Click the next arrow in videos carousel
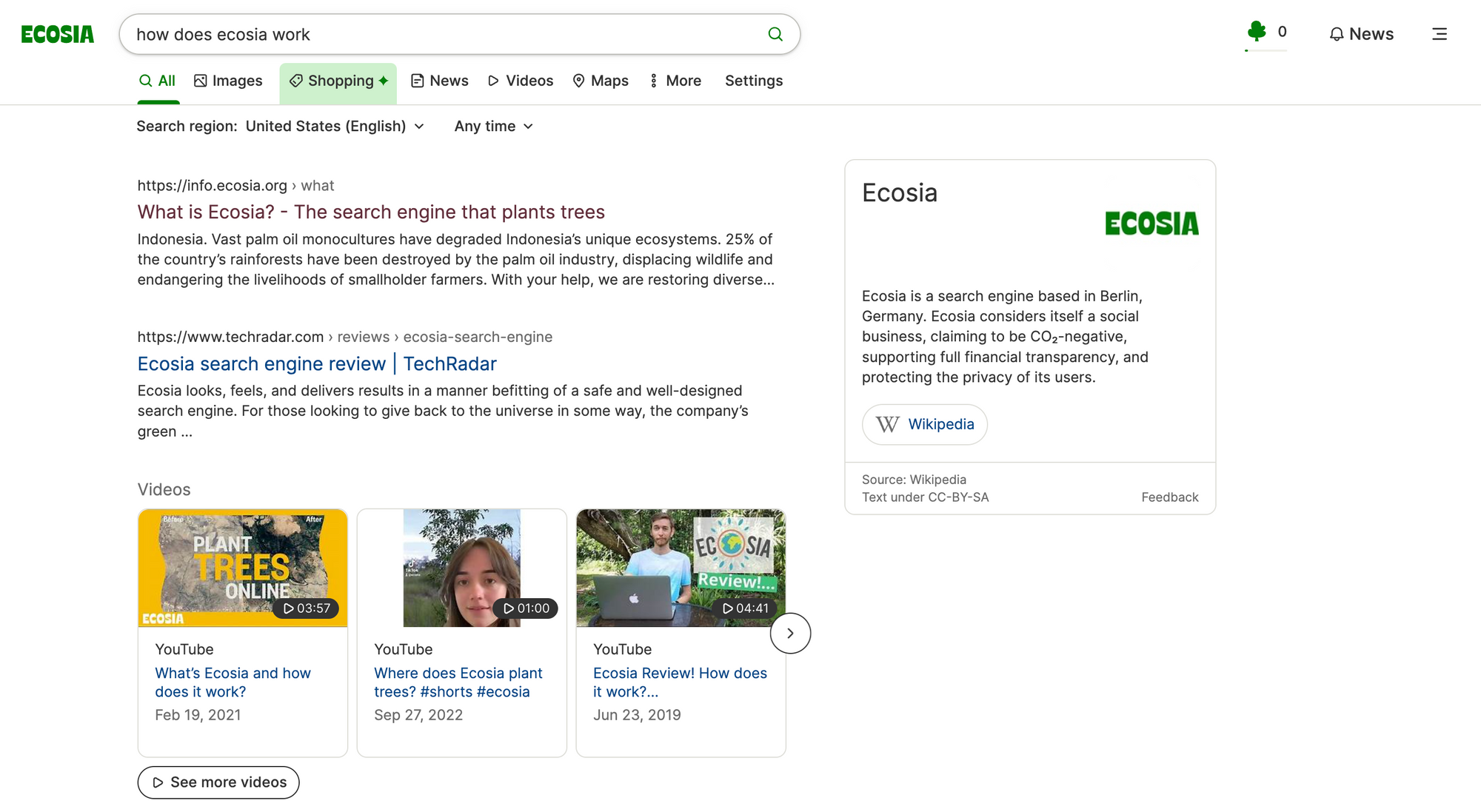Viewport: 1481px width, 812px height. 790,634
